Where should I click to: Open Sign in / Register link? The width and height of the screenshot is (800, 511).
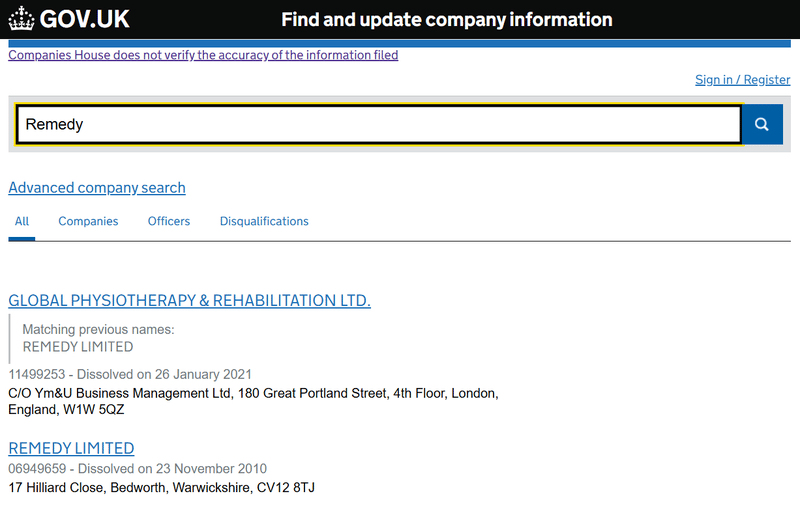(x=742, y=80)
